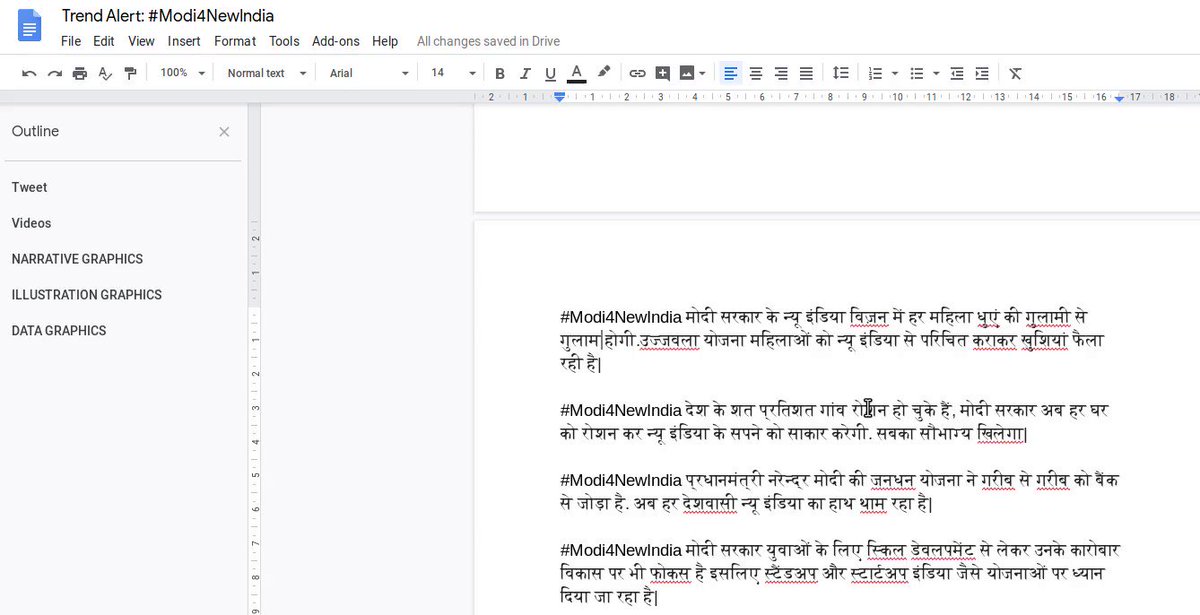The width and height of the screenshot is (1200, 615).
Task: Jump to Tweet in outline
Action: point(30,187)
